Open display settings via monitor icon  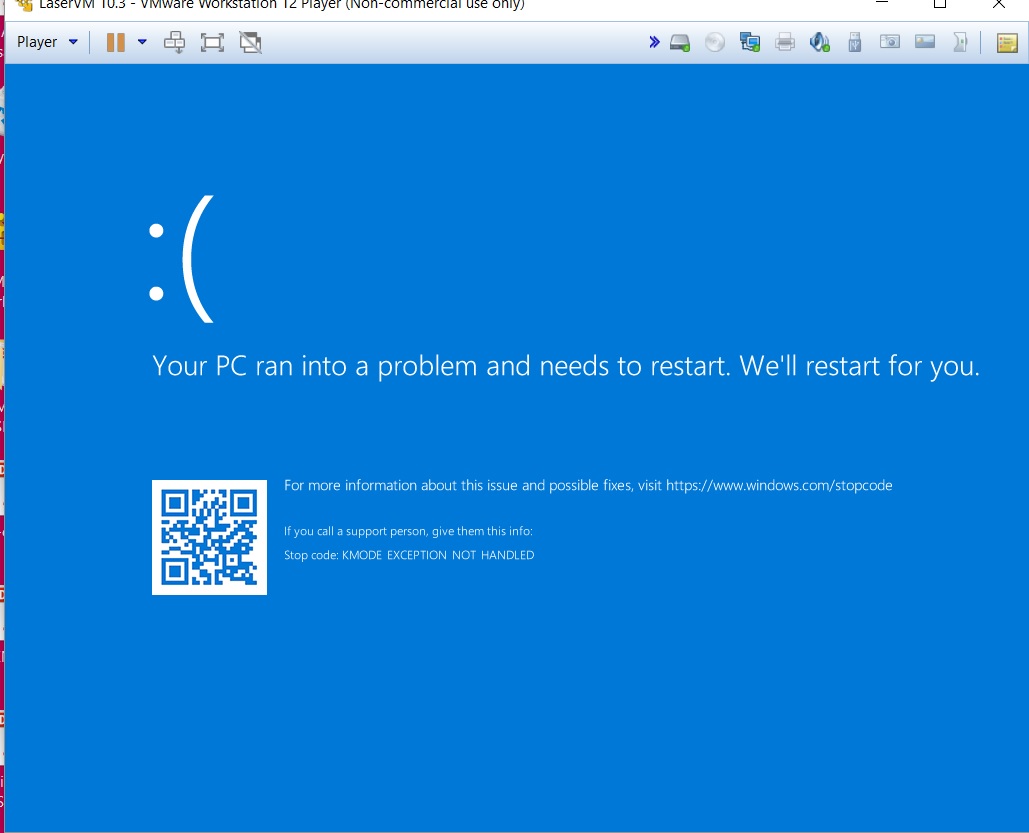925,42
